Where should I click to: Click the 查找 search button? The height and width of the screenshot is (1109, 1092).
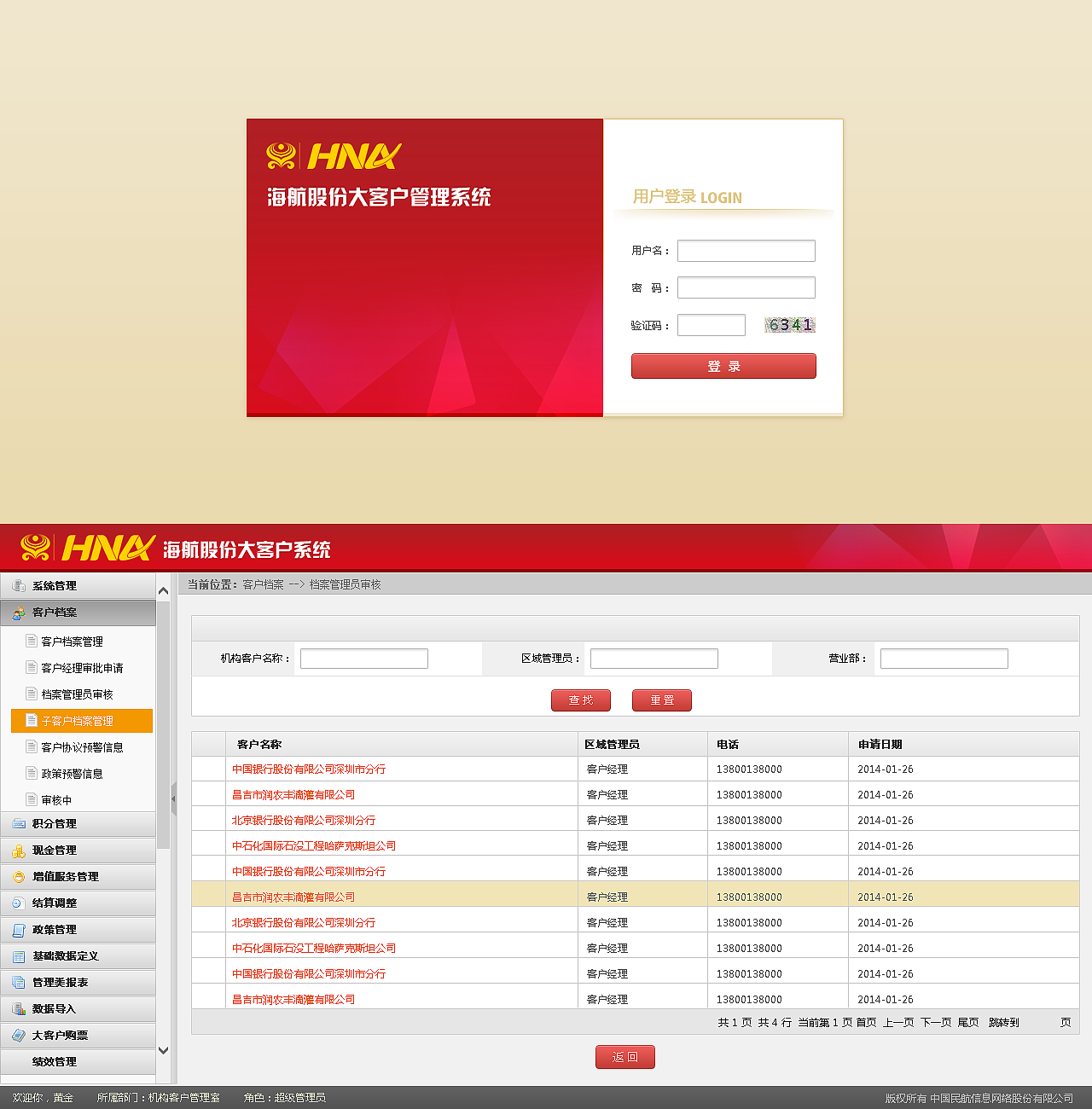click(581, 700)
